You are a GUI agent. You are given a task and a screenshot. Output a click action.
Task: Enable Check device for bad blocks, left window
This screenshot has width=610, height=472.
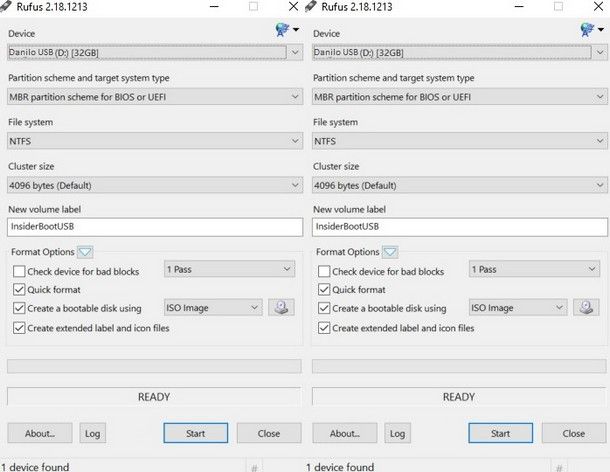pyautogui.click(x=19, y=271)
